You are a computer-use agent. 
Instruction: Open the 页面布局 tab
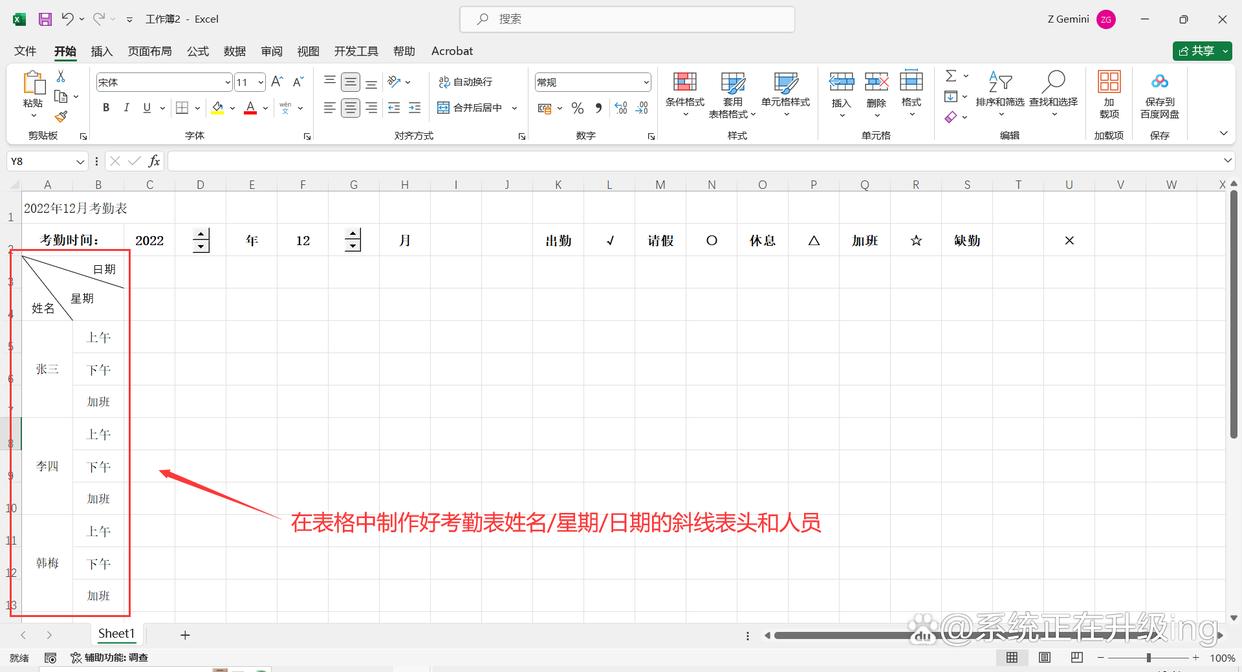150,51
